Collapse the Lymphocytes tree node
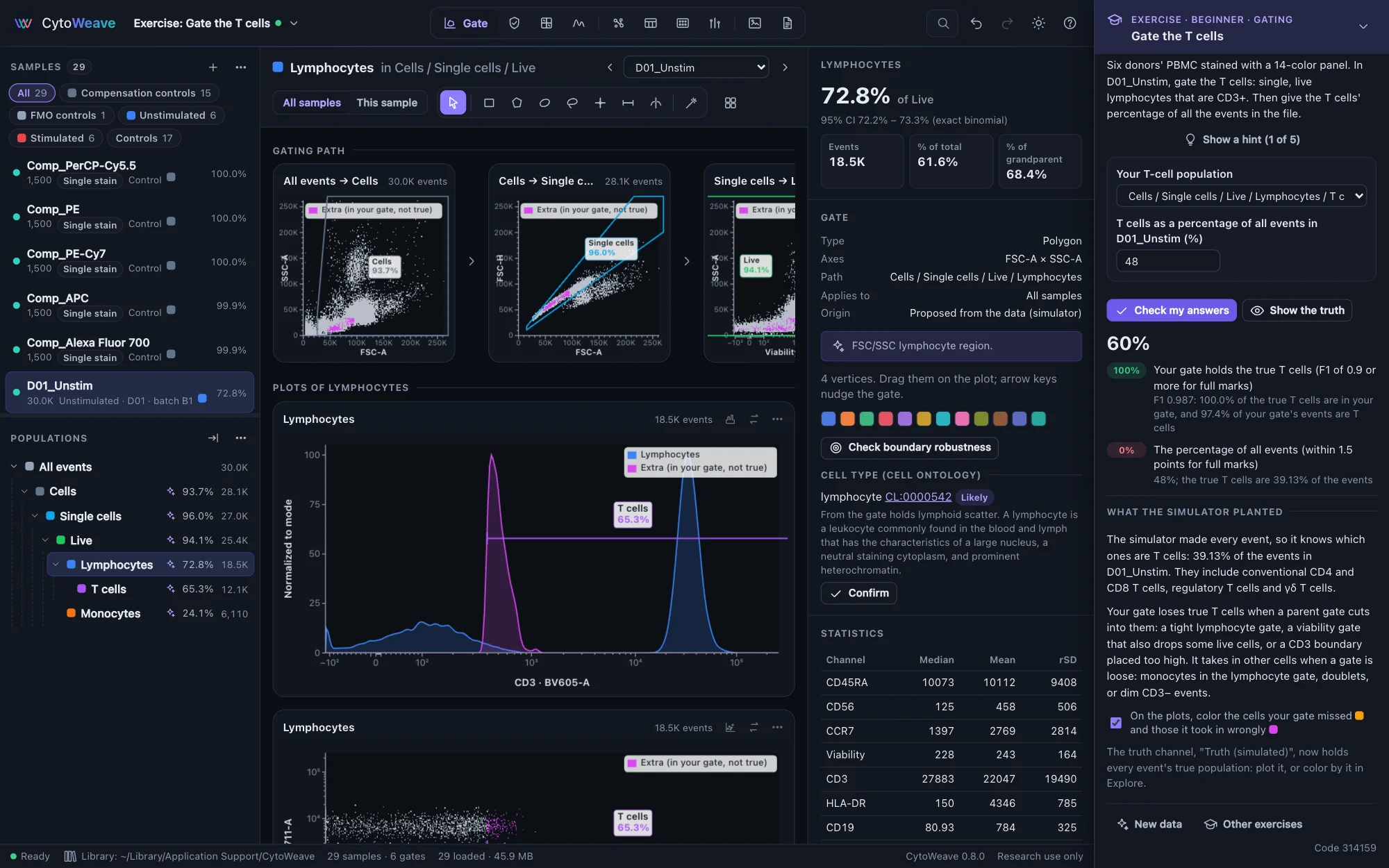The image size is (1389, 868). 56,565
